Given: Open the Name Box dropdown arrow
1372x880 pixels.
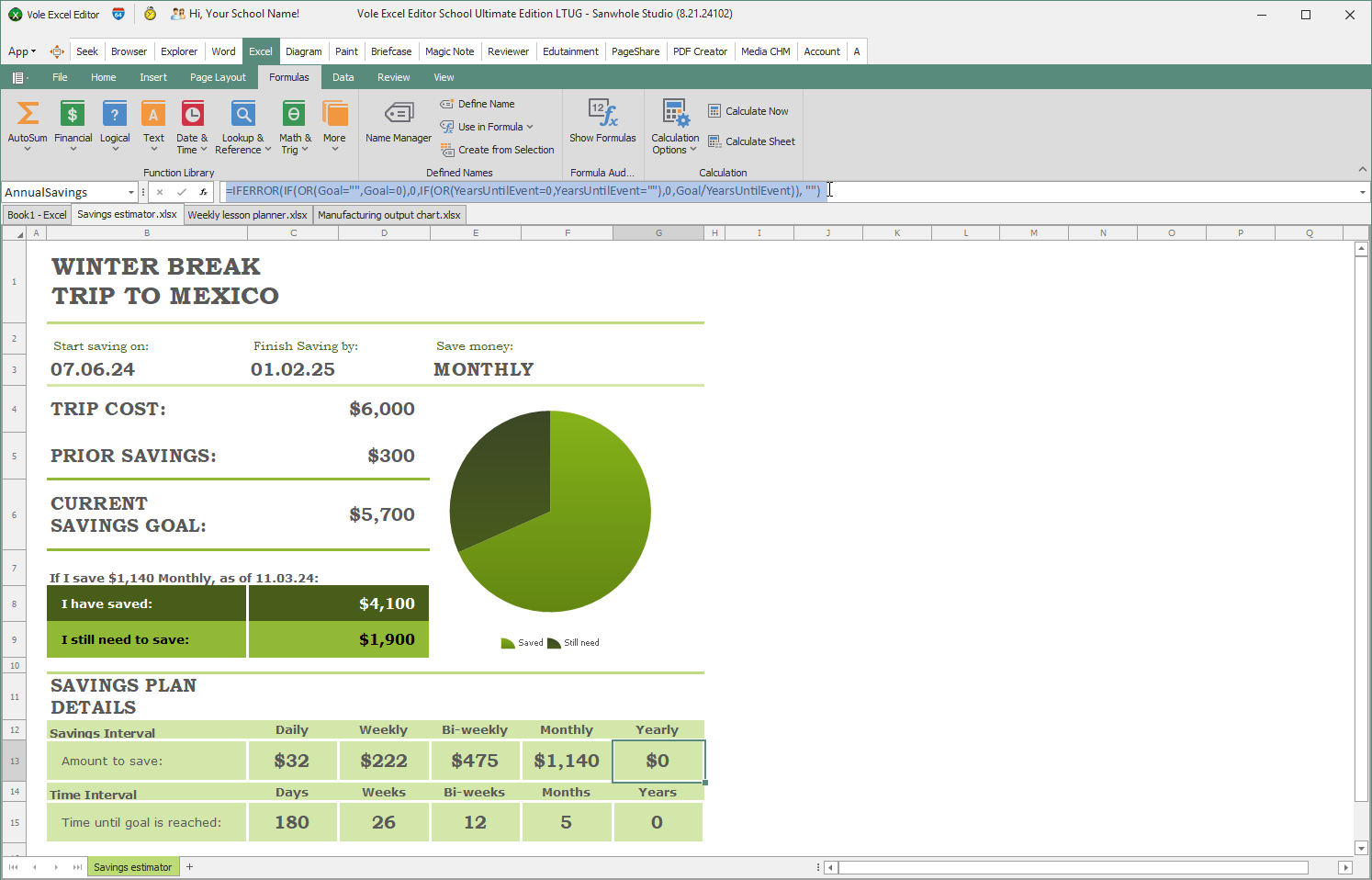Looking at the screenshot, I should click(x=131, y=192).
